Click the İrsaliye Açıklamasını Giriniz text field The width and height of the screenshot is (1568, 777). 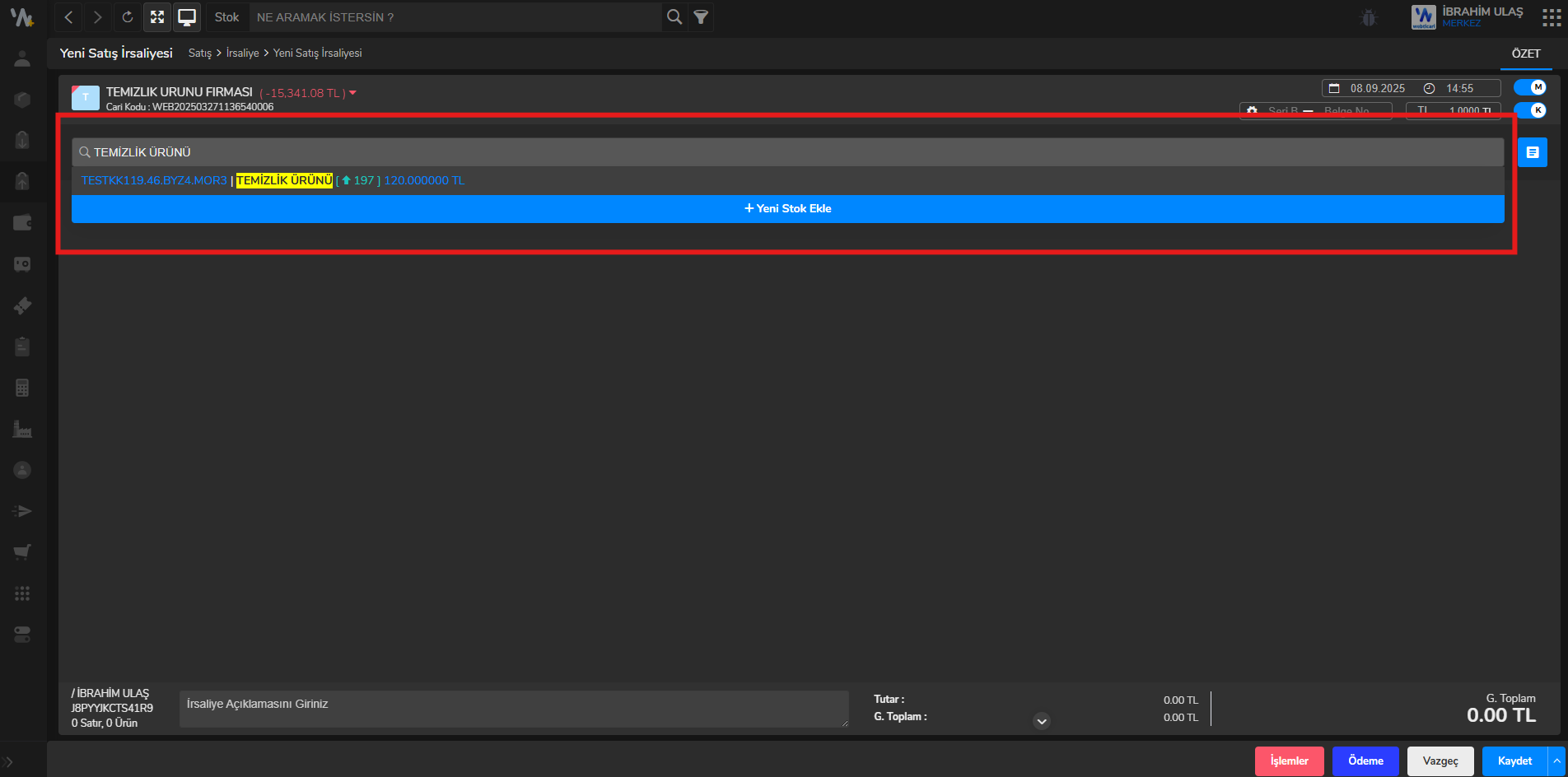tap(513, 709)
